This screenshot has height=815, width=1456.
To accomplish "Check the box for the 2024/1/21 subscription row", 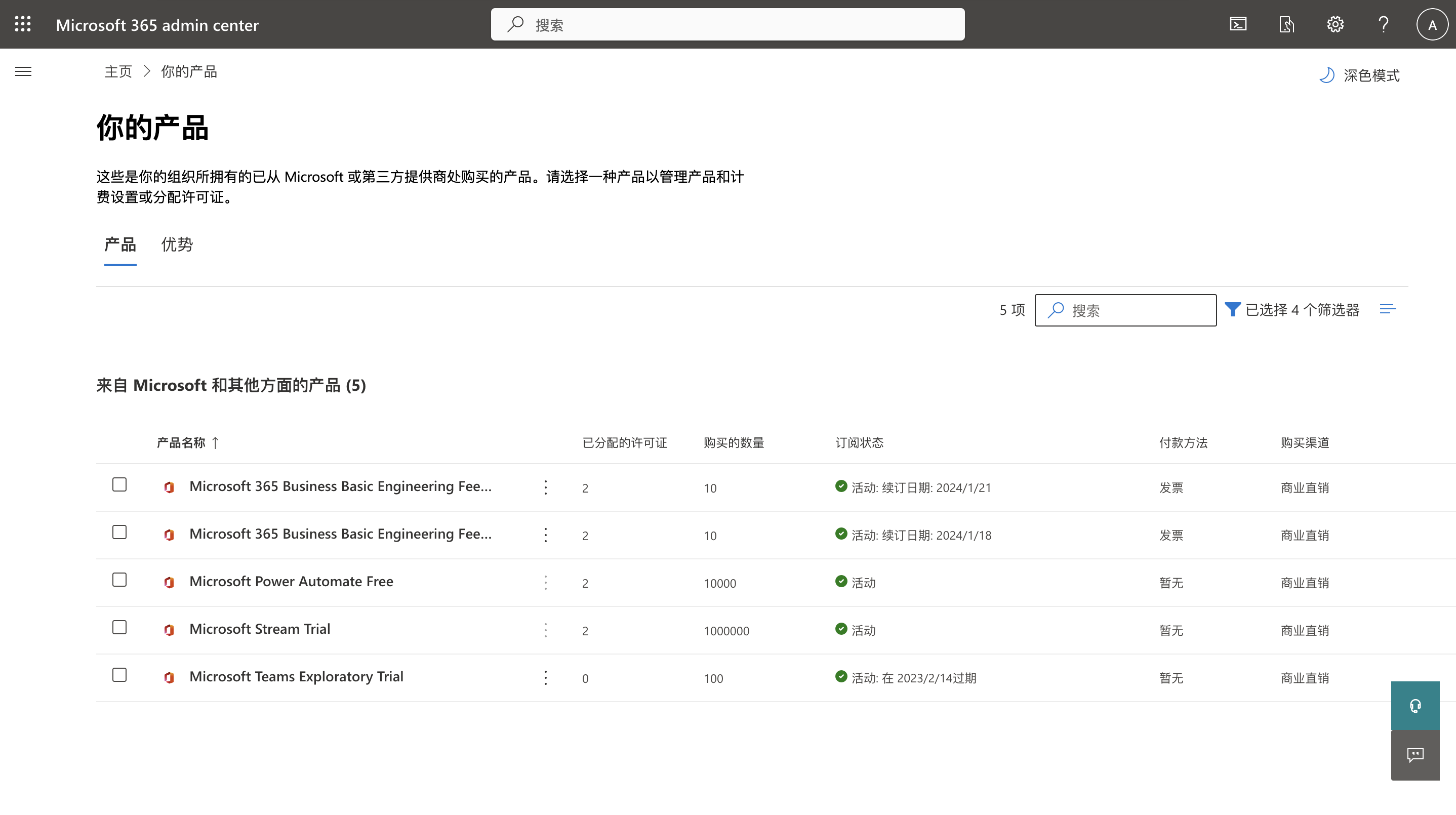I will pos(119,485).
